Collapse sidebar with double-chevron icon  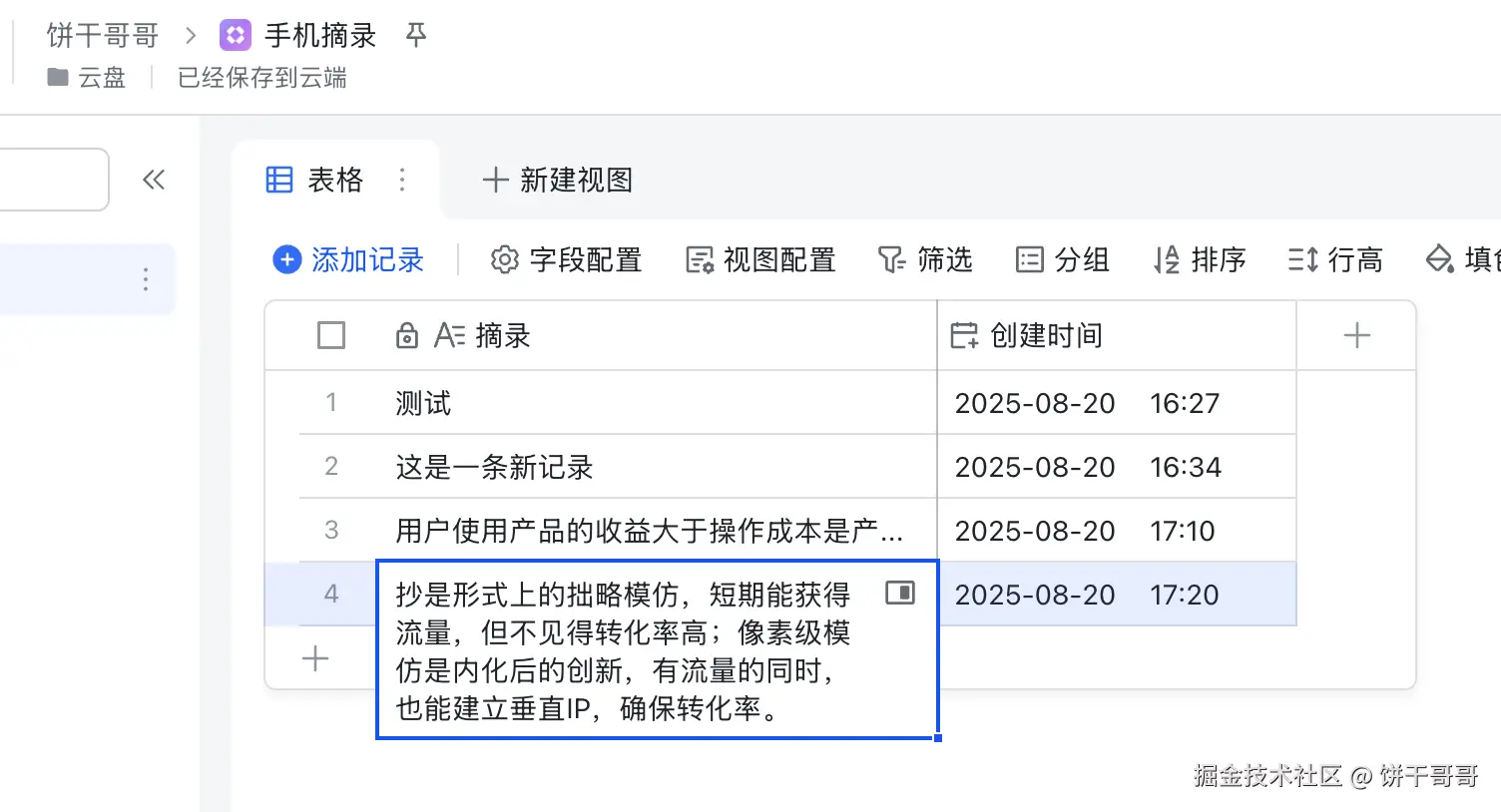[x=154, y=180]
